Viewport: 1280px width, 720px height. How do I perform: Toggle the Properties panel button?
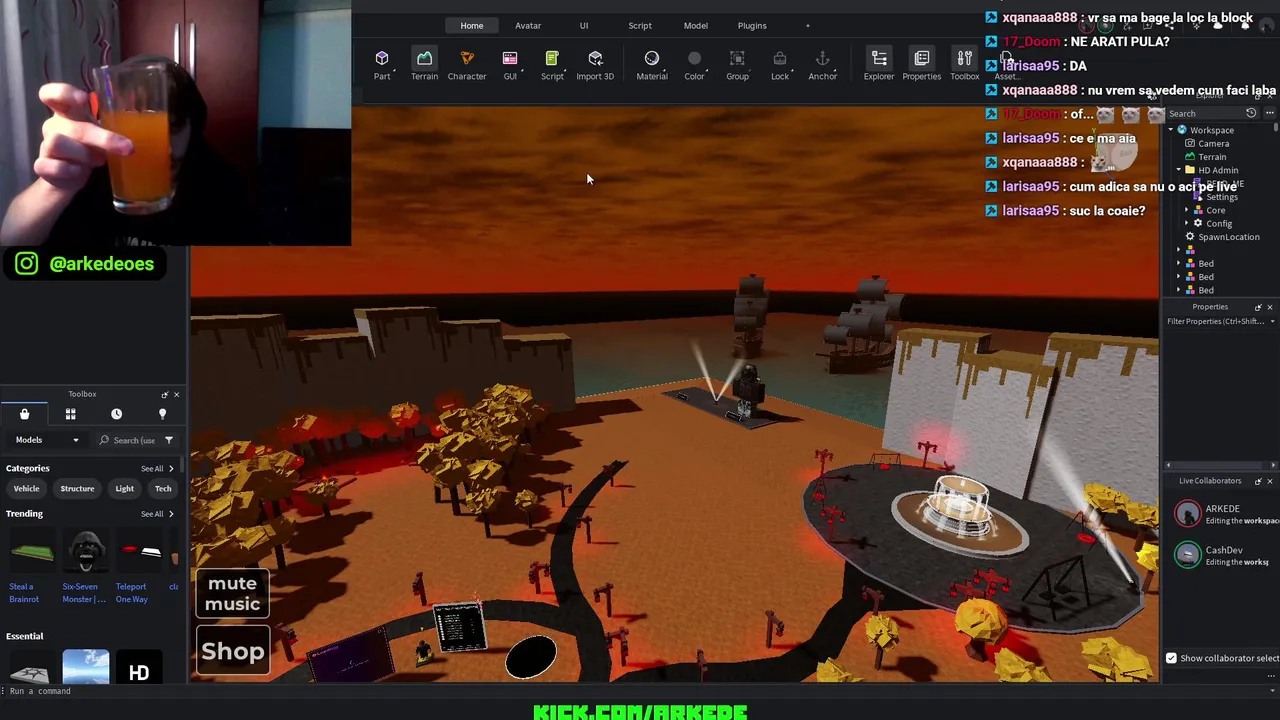point(921,64)
